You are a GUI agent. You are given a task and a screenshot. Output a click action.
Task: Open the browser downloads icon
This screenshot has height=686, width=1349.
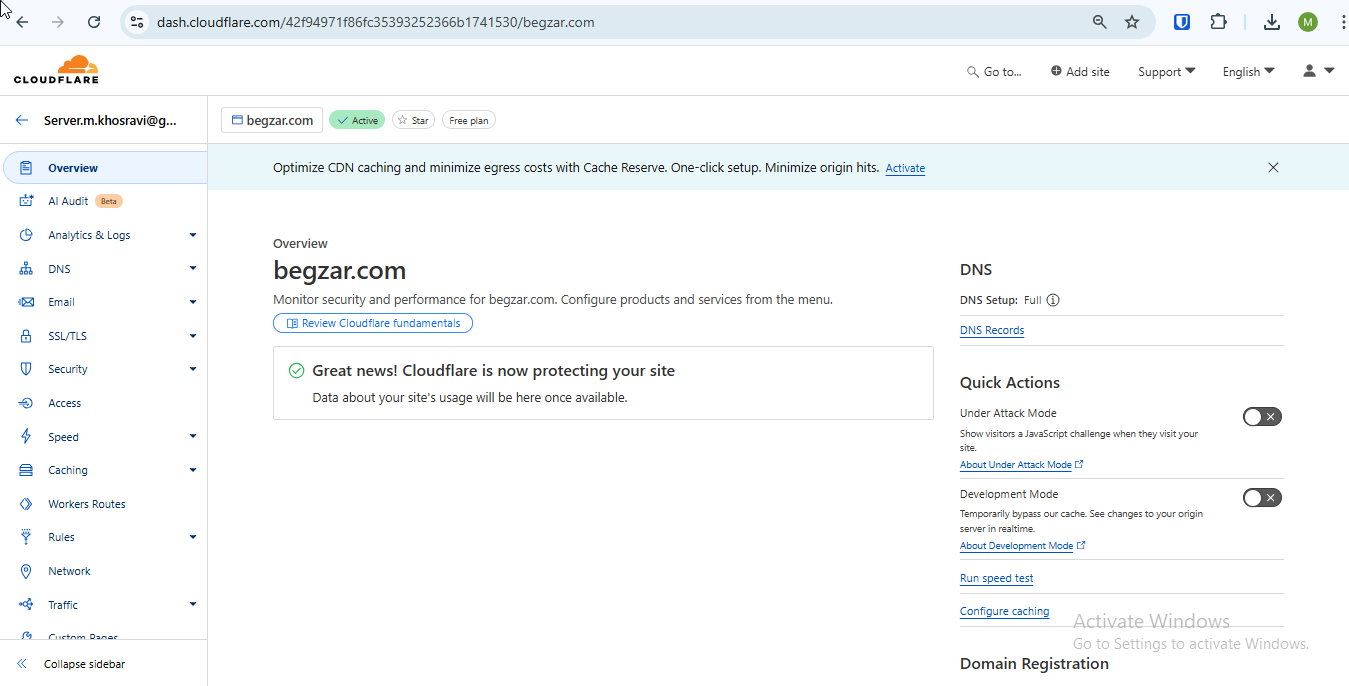(1272, 22)
